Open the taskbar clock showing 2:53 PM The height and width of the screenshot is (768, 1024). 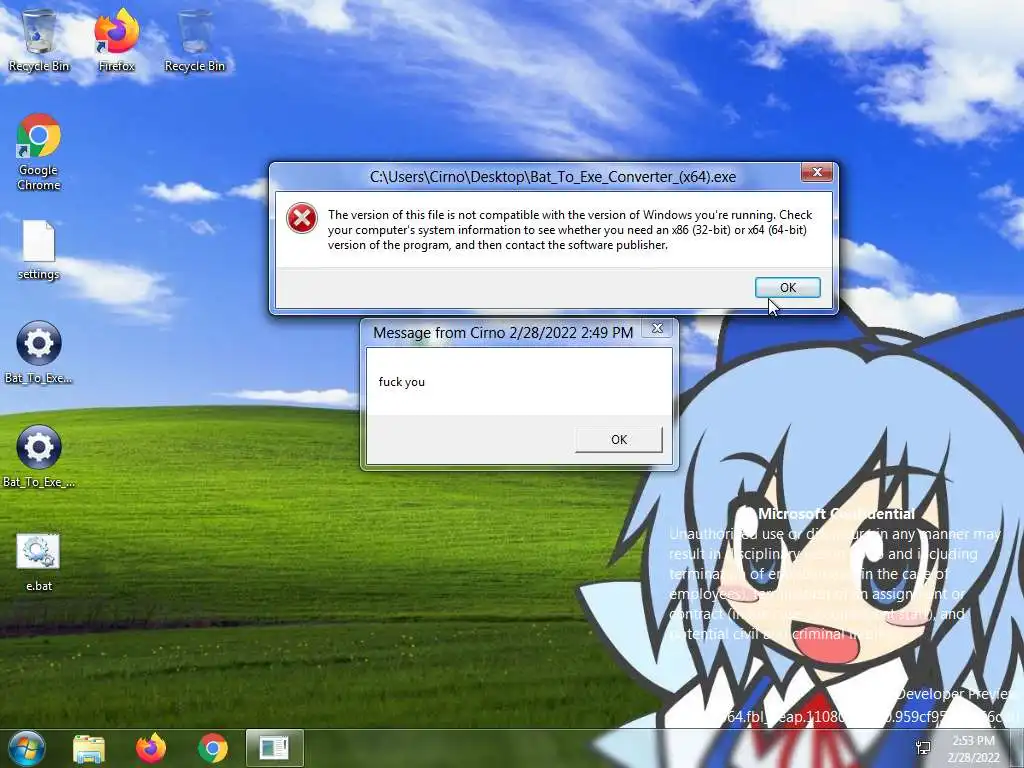[x=974, y=749]
